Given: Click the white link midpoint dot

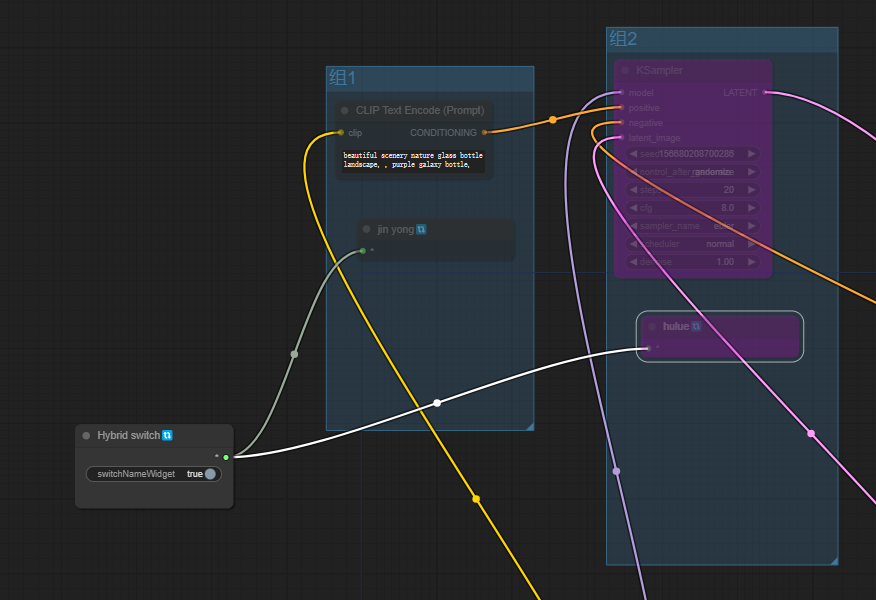Looking at the screenshot, I should coord(437,403).
